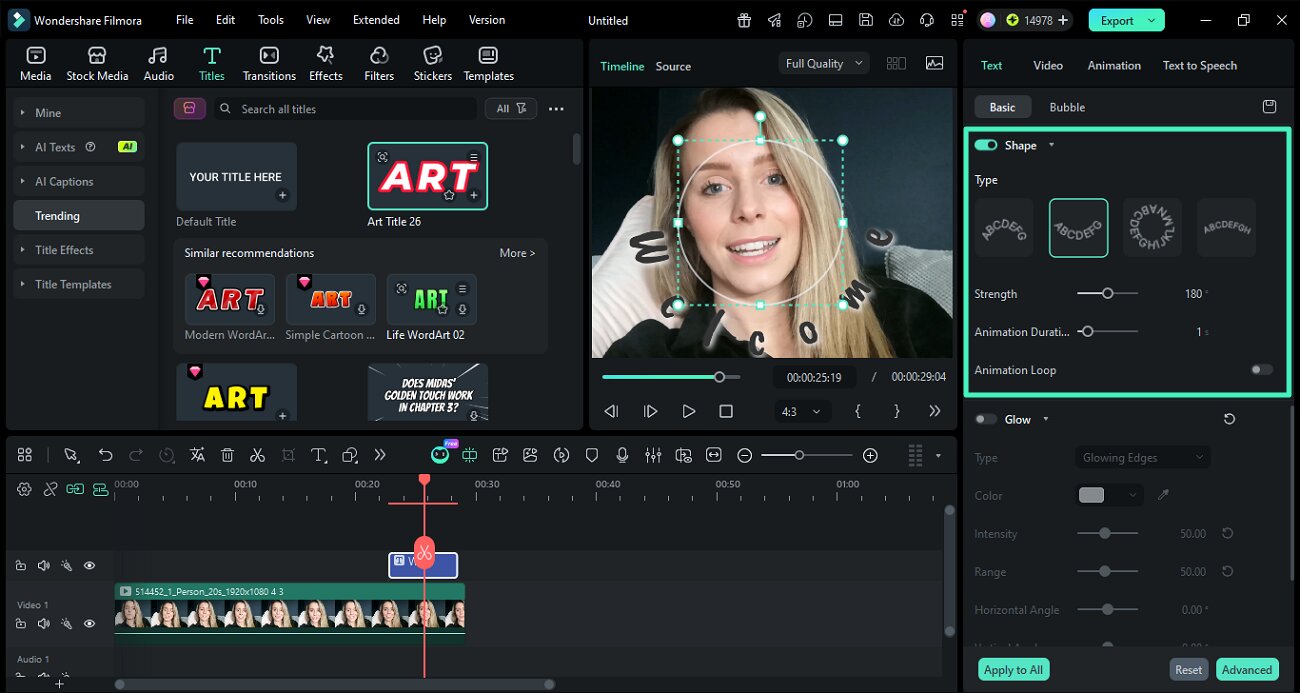This screenshot has width=1300, height=693.
Task: Click the color eyedropper icon in Glow
Action: (x=1163, y=495)
